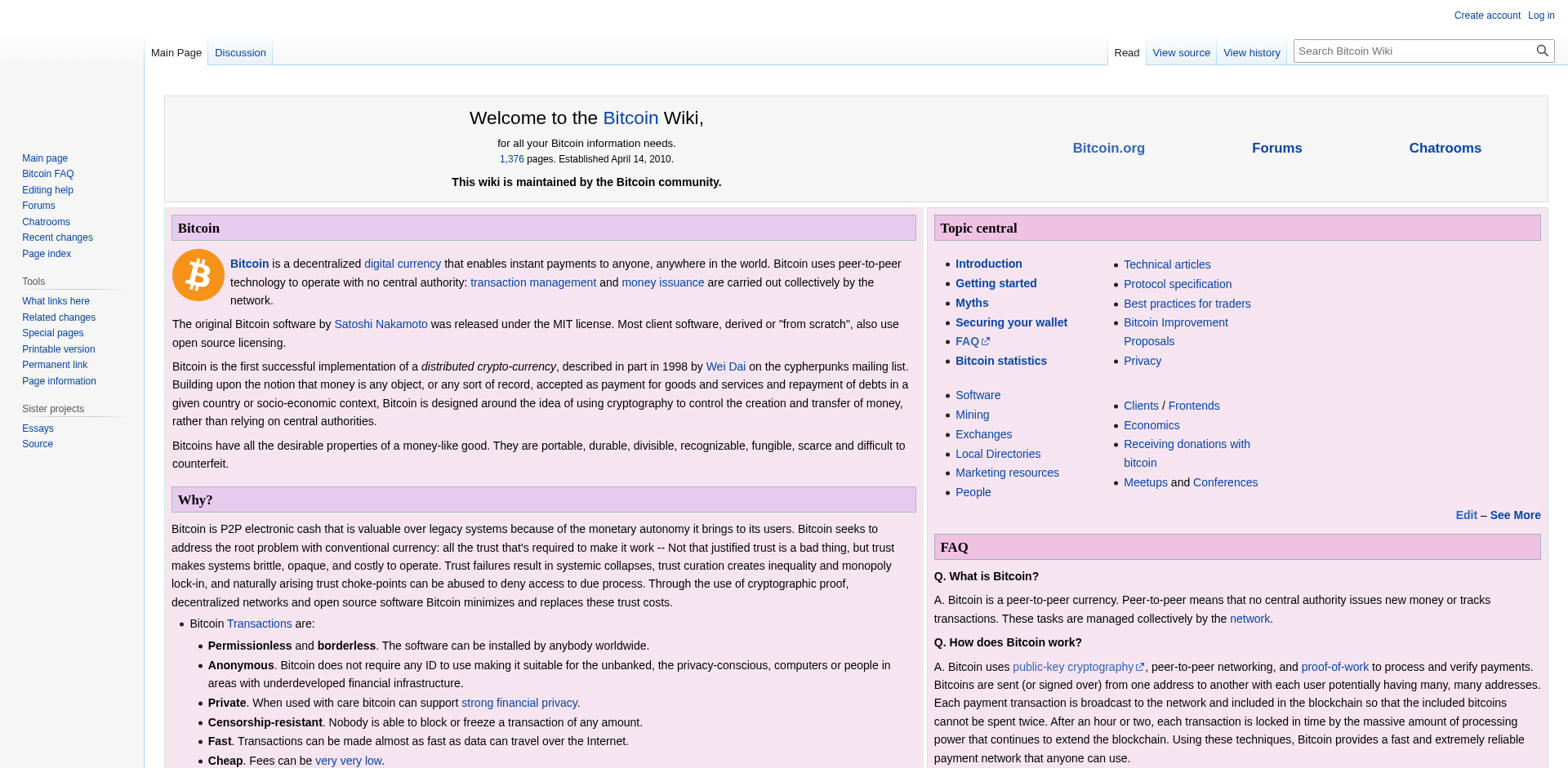Open Special pages link
Screen dimensions: 1568x768
tap(53, 333)
